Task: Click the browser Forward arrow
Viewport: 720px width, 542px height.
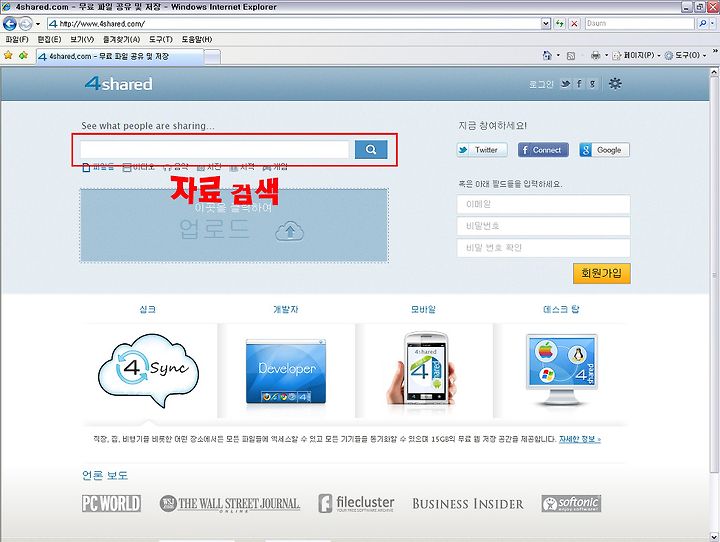Action: coord(26,23)
